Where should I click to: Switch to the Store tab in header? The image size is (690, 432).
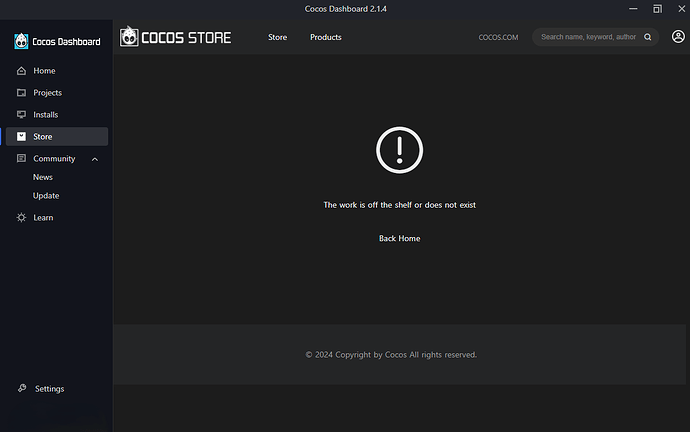(277, 37)
